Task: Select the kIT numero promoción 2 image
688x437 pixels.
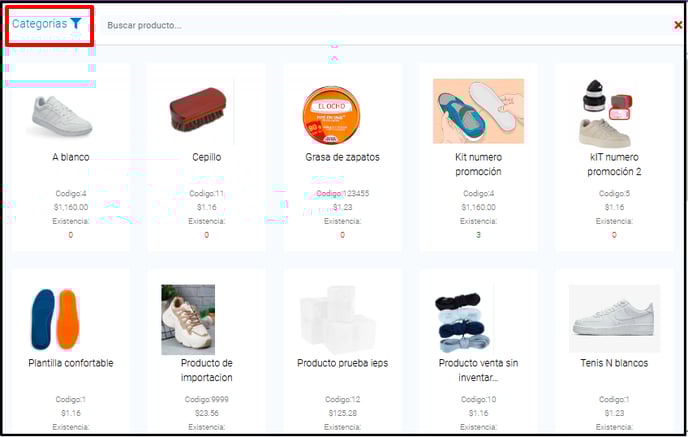Action: pyautogui.click(x=607, y=114)
